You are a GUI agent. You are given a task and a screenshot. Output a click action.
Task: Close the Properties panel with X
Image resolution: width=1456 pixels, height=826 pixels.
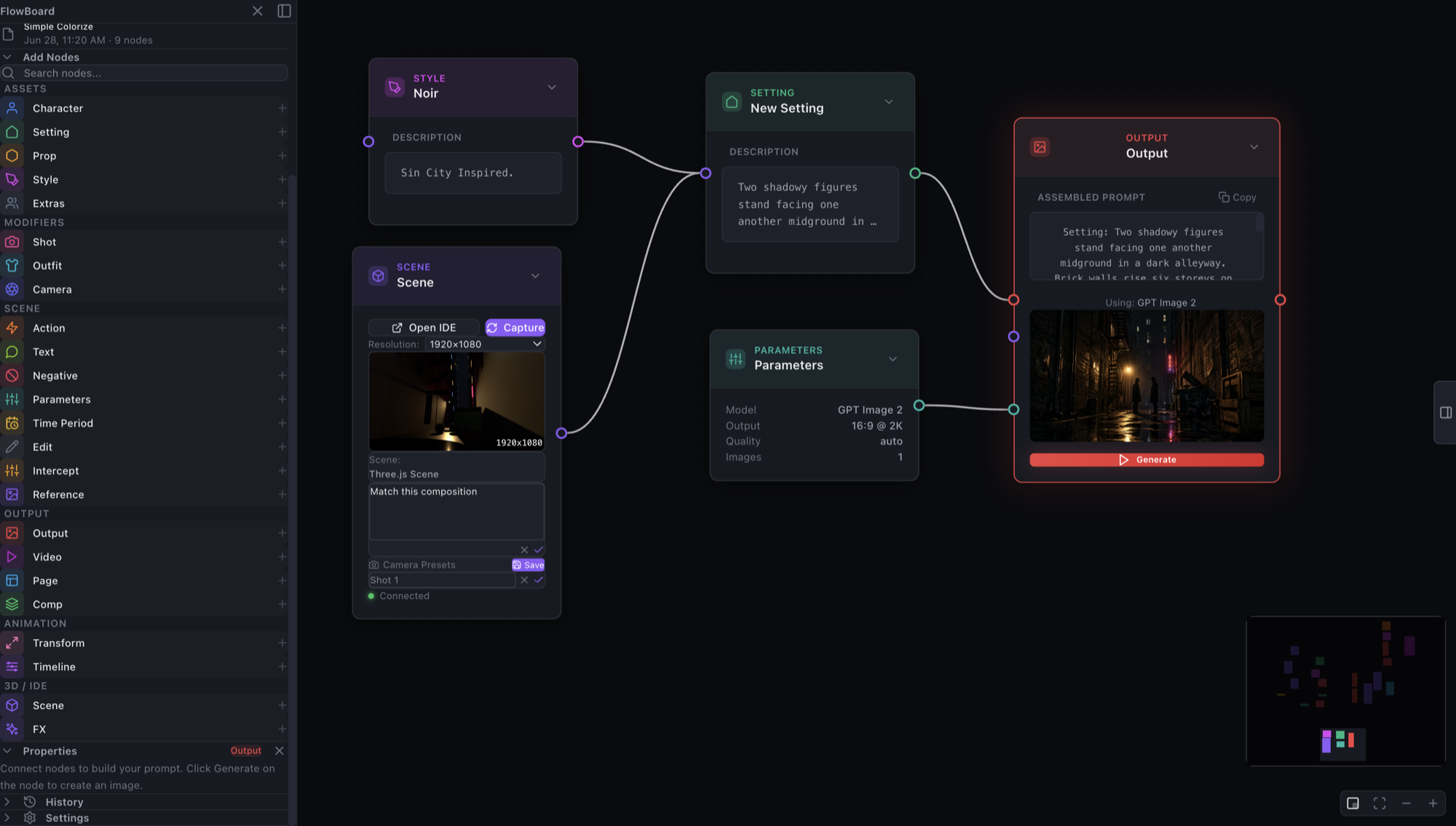(280, 751)
